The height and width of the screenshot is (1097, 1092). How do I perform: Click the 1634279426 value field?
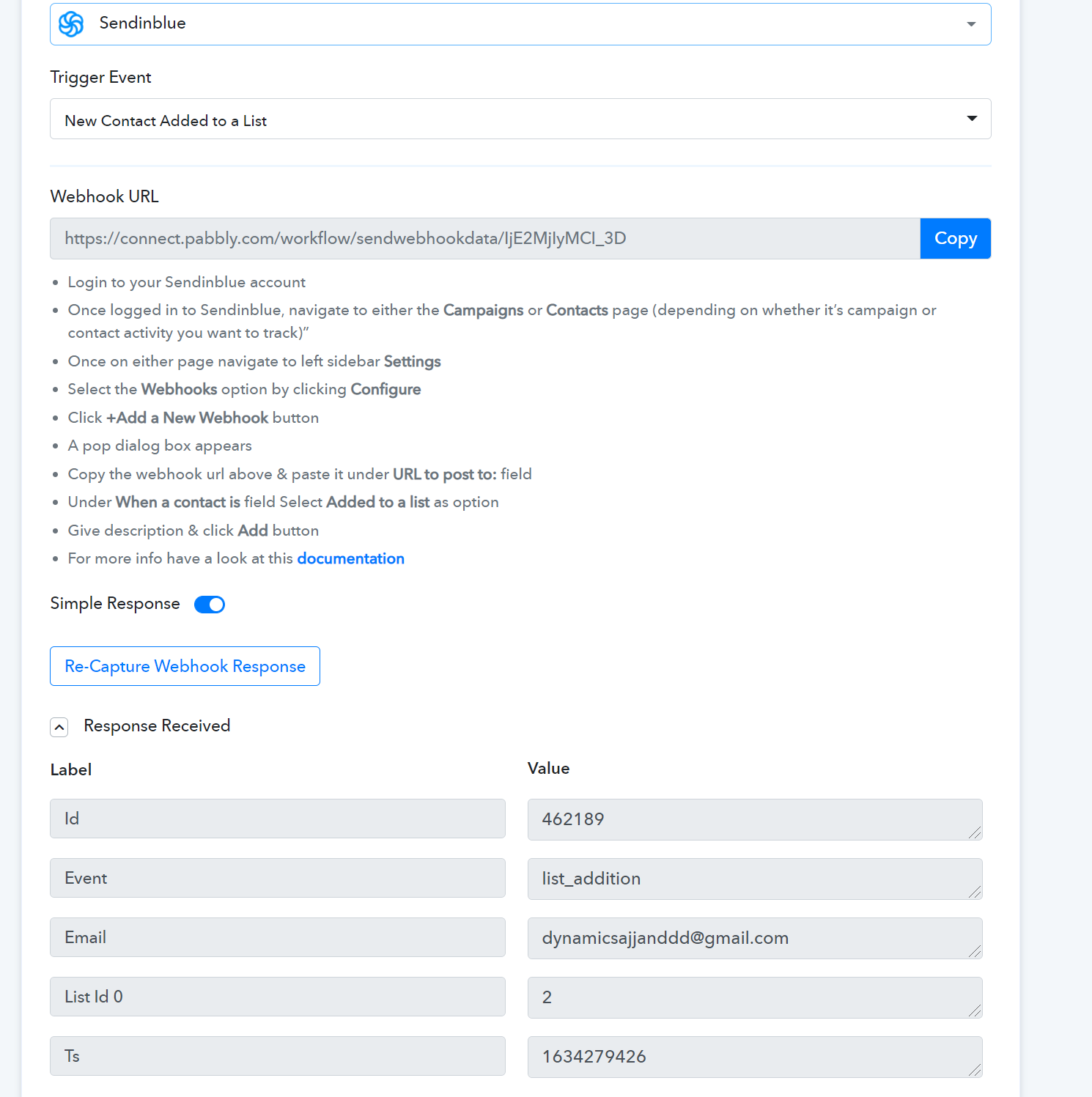point(755,1057)
